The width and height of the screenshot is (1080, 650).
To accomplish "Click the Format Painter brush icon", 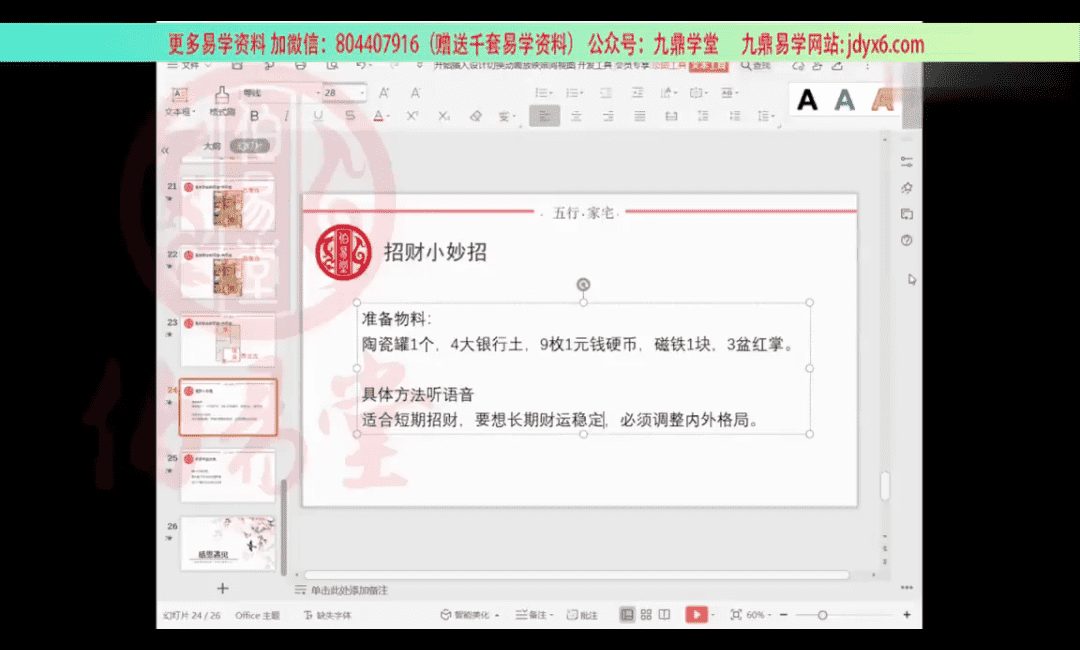I will point(221,96).
